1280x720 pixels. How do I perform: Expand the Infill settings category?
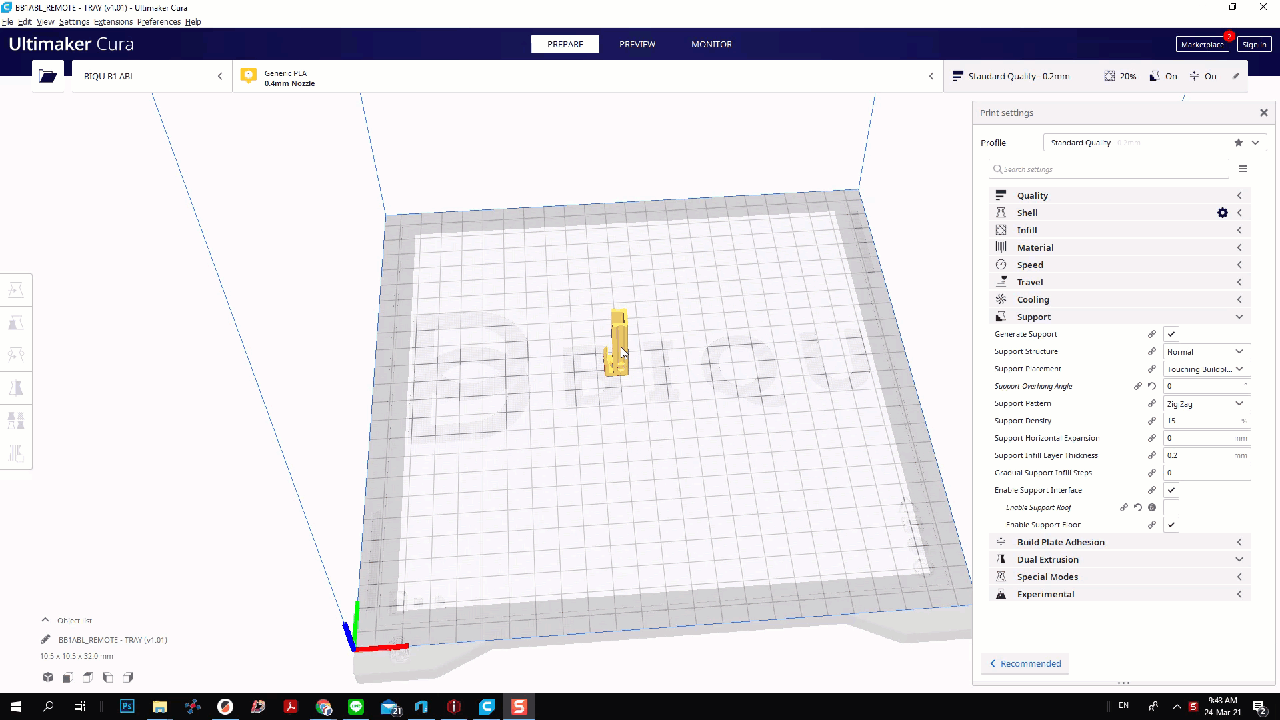point(1120,230)
